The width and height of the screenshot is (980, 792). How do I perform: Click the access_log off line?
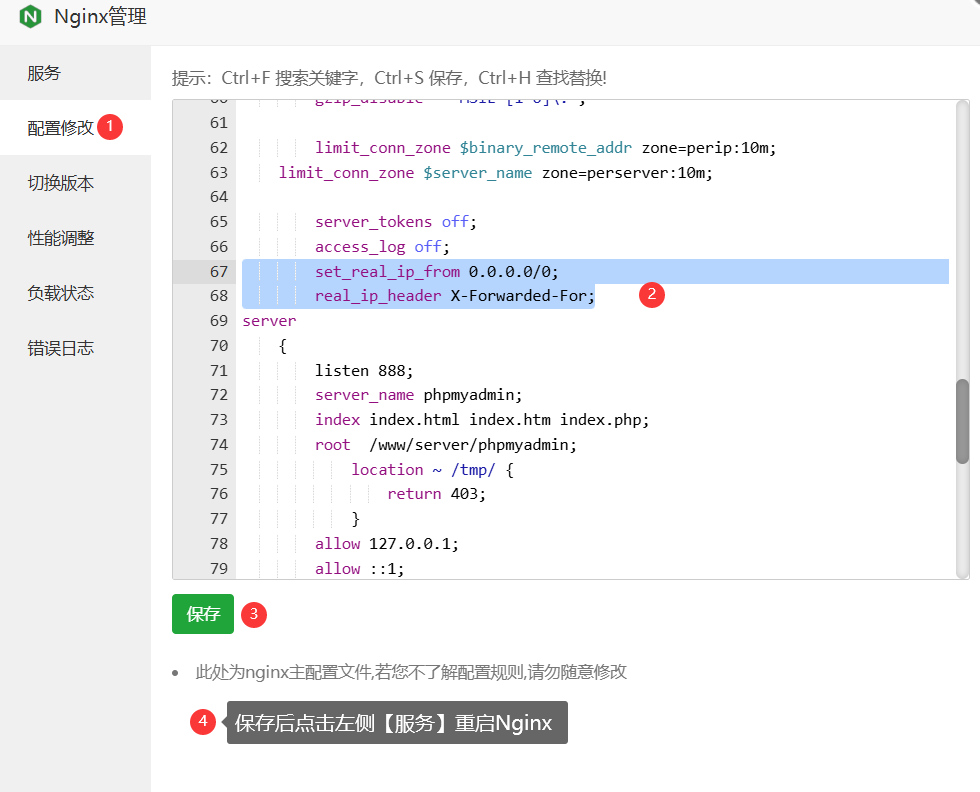(x=382, y=247)
